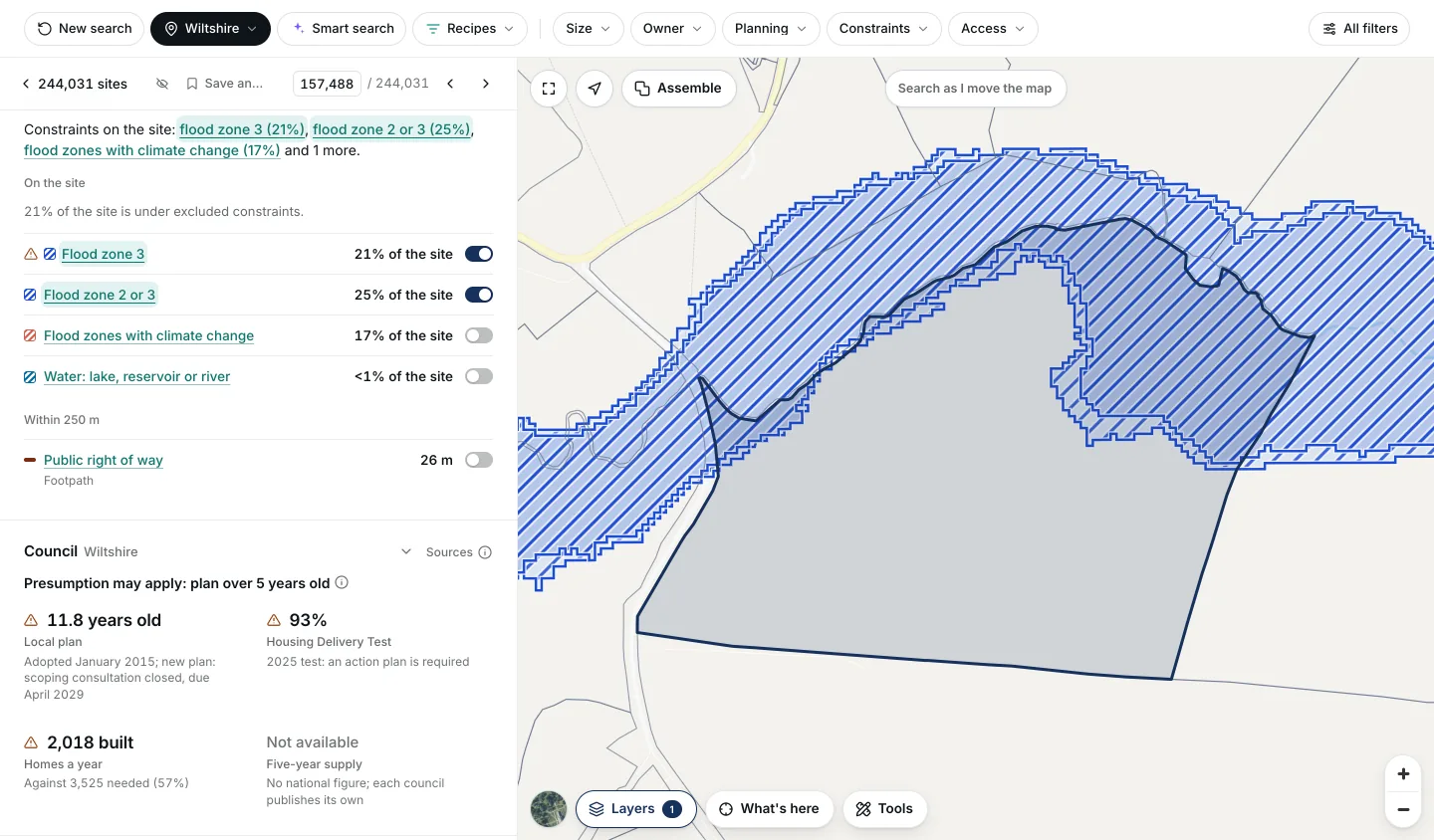This screenshot has height=840, width=1434.
Task: Go back to the 244,031 sites list
Action: tap(75, 84)
